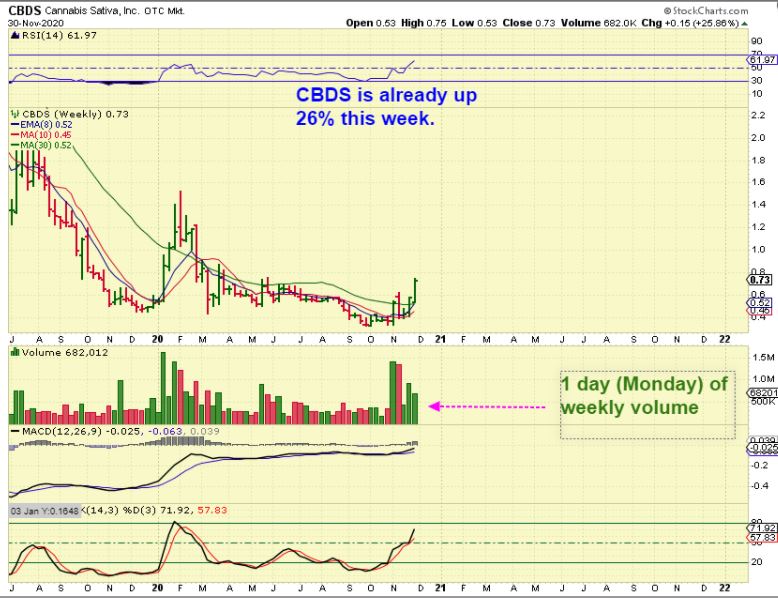
Task: Click the blue EMA(8) line swatch in the legend
Action: coord(15,125)
